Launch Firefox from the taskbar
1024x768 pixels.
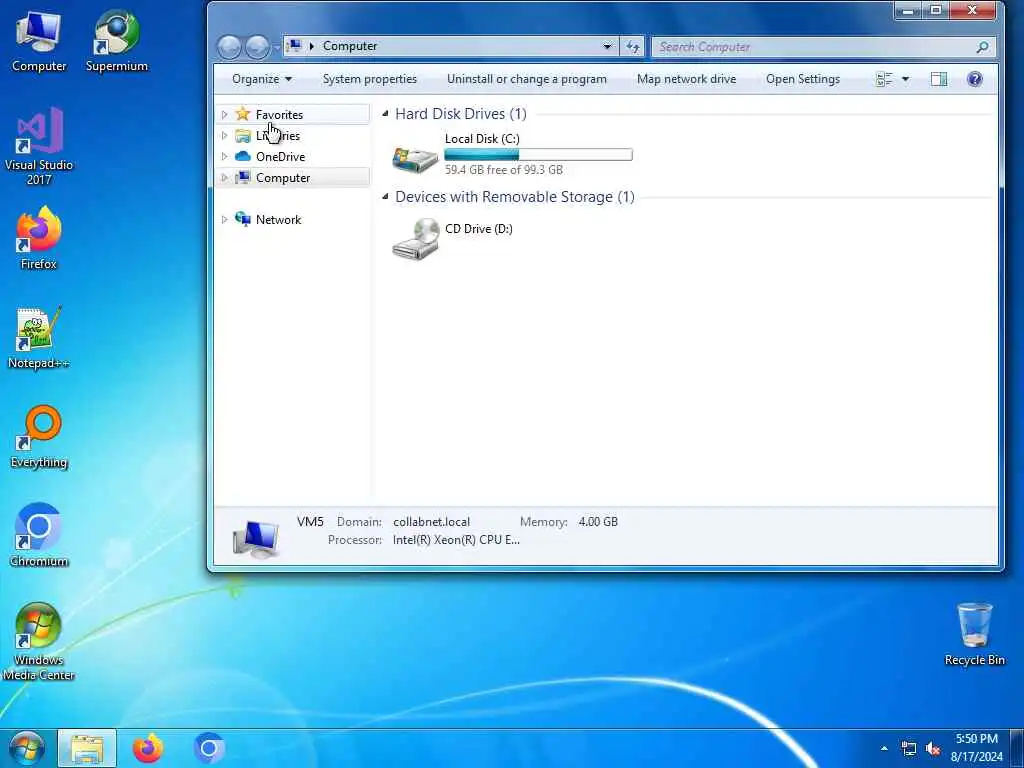click(148, 748)
